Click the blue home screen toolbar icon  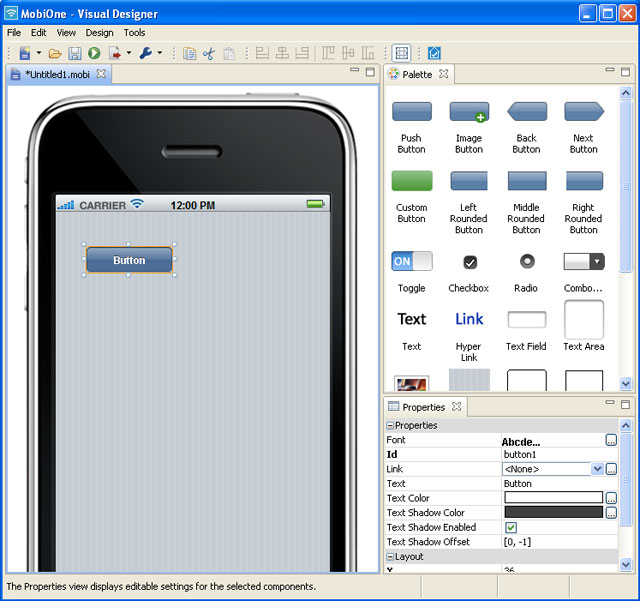tap(434, 53)
